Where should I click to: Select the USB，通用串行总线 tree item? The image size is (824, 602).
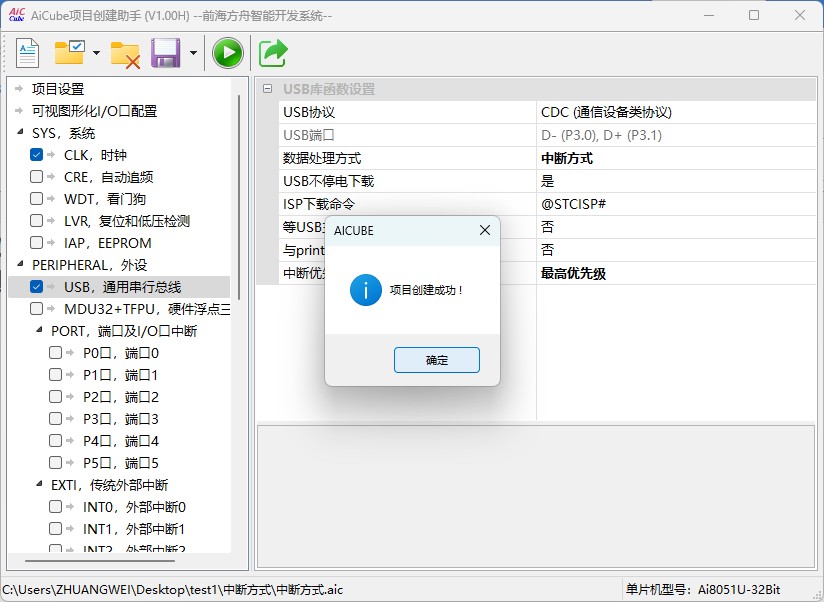pyautogui.click(x=122, y=287)
